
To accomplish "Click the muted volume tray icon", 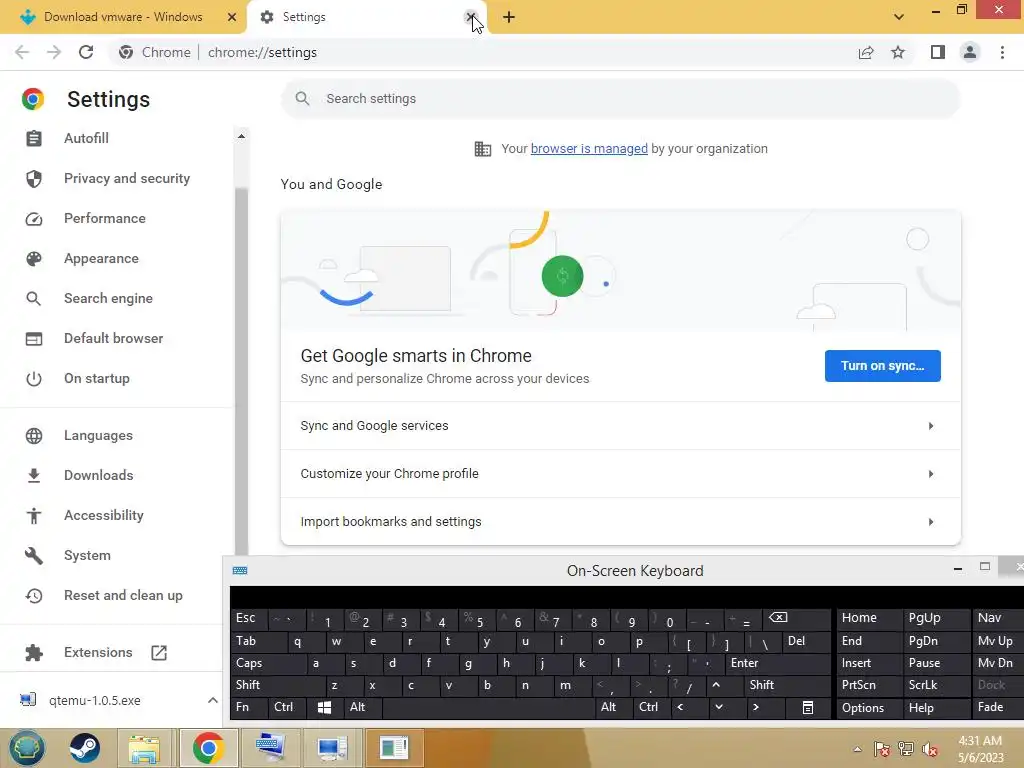I will pyautogui.click(x=929, y=749).
